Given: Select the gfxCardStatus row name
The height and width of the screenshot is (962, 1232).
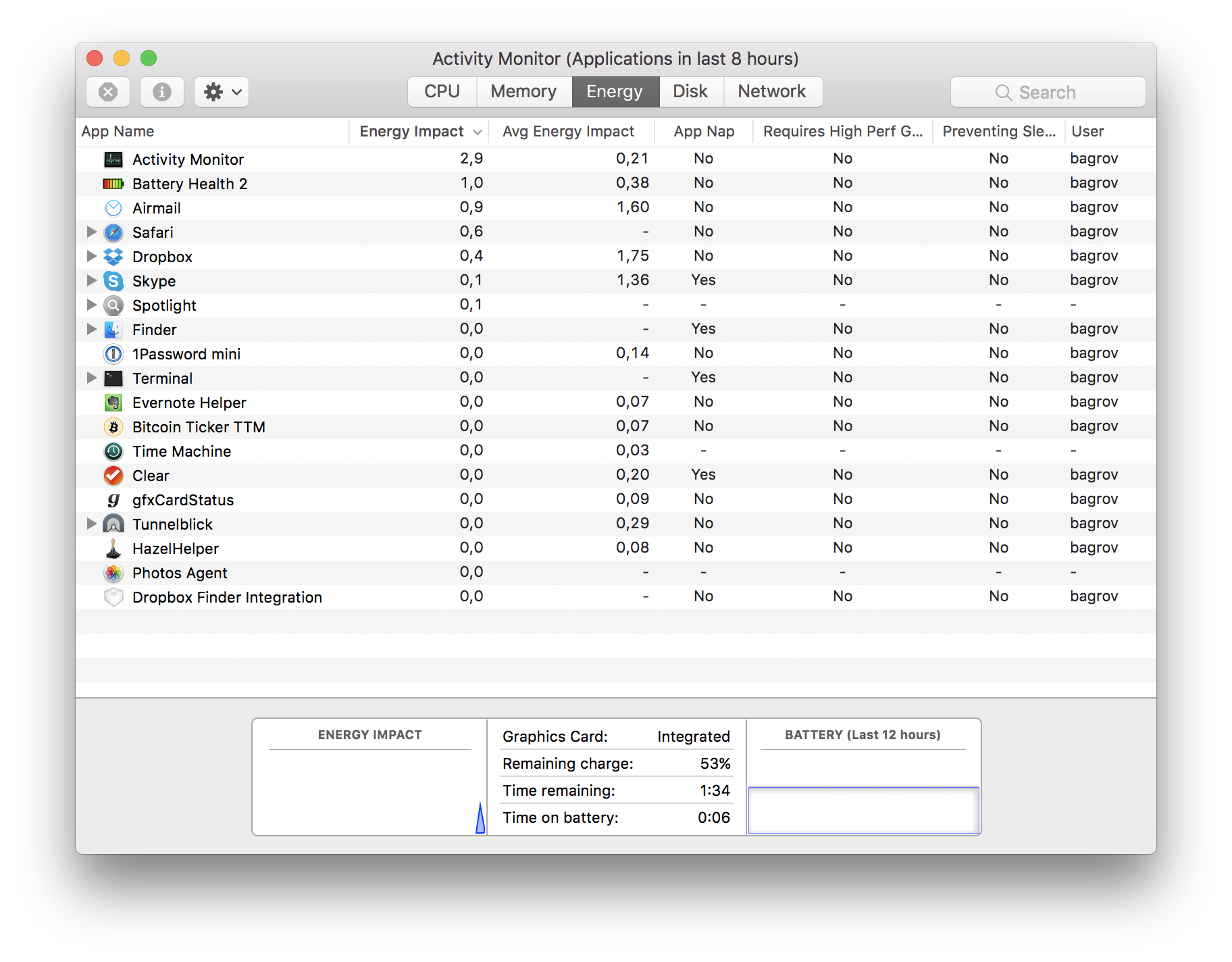Looking at the screenshot, I should point(183,500).
